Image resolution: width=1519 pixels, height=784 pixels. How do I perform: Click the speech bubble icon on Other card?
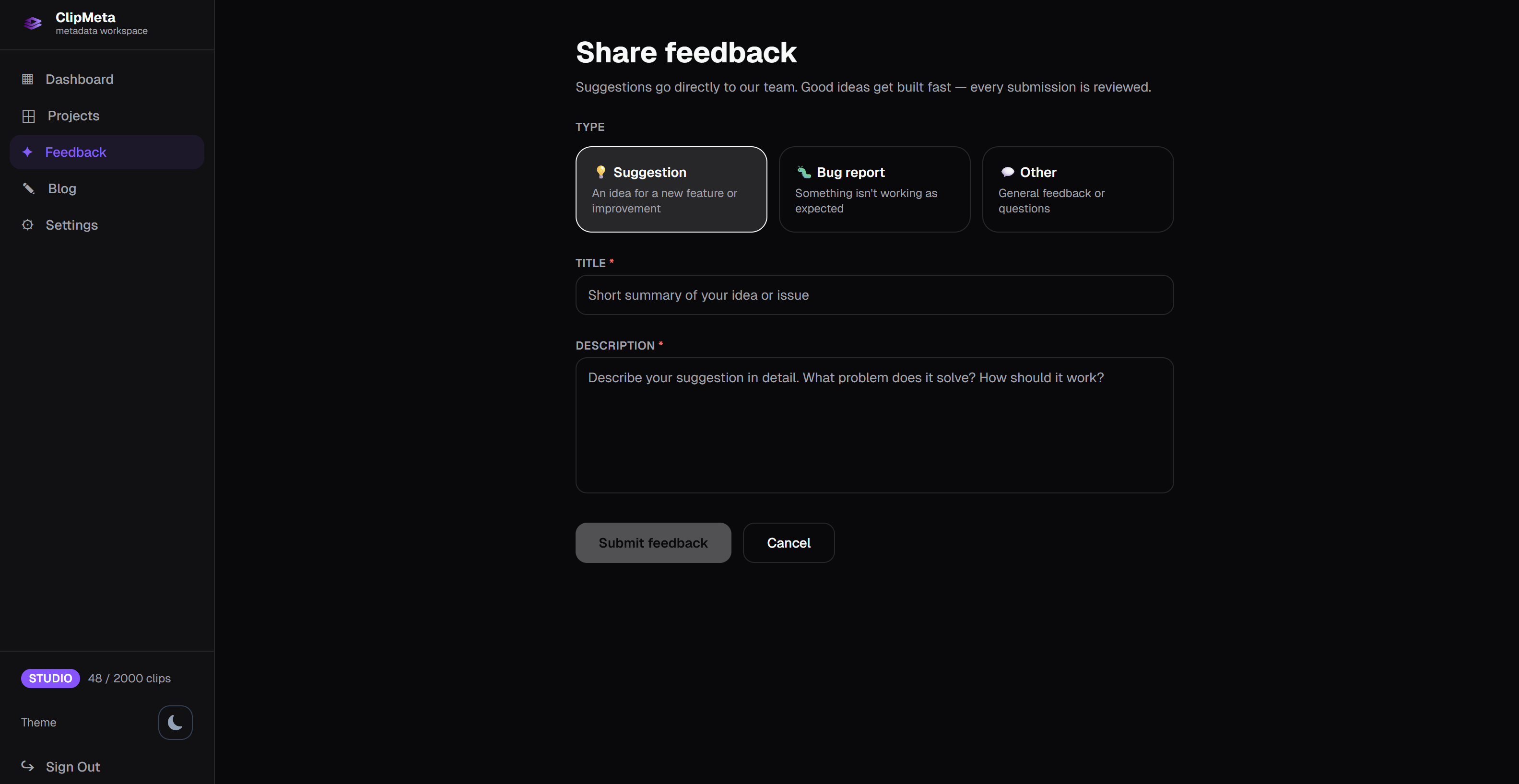[1007, 172]
